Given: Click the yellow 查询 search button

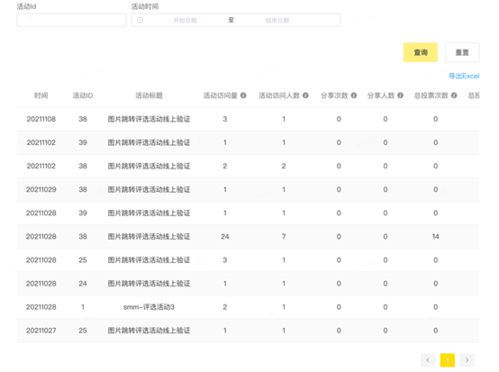Looking at the screenshot, I should click(x=420, y=52).
